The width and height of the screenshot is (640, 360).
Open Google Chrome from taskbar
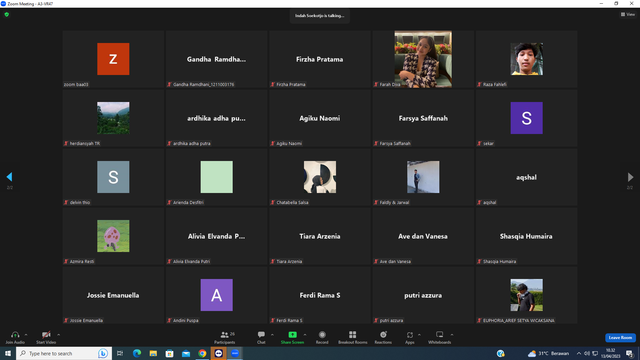pos(202,353)
